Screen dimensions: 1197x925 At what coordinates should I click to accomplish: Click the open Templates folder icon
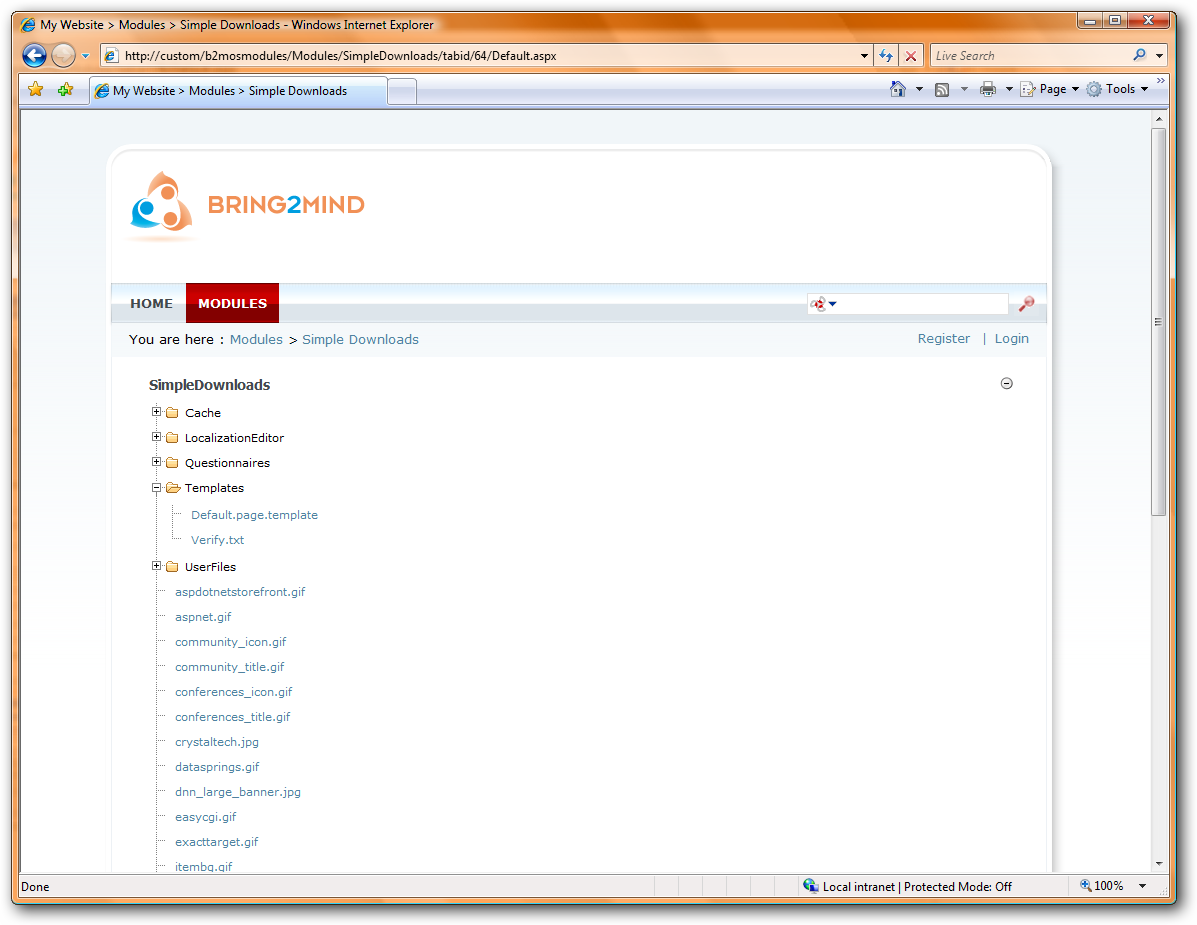point(173,488)
